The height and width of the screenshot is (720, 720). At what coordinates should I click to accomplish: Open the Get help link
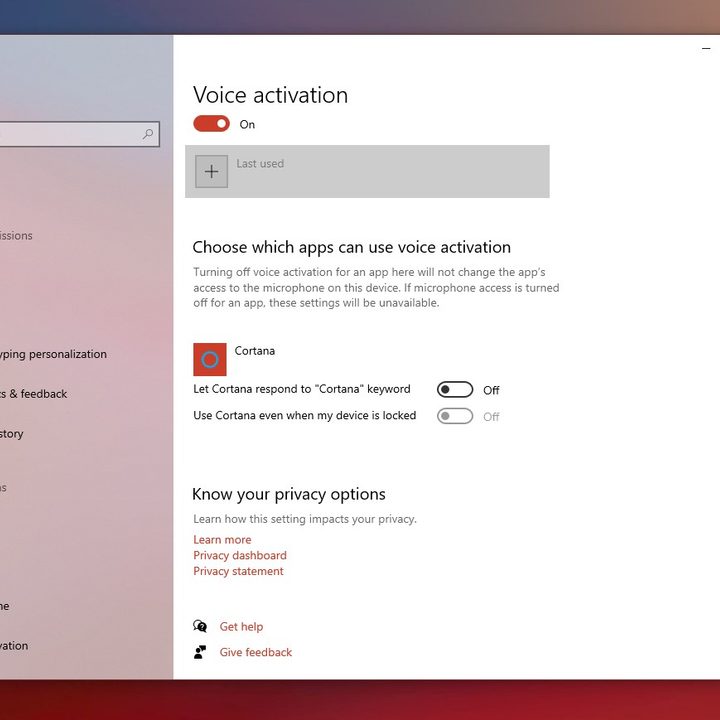[241, 626]
